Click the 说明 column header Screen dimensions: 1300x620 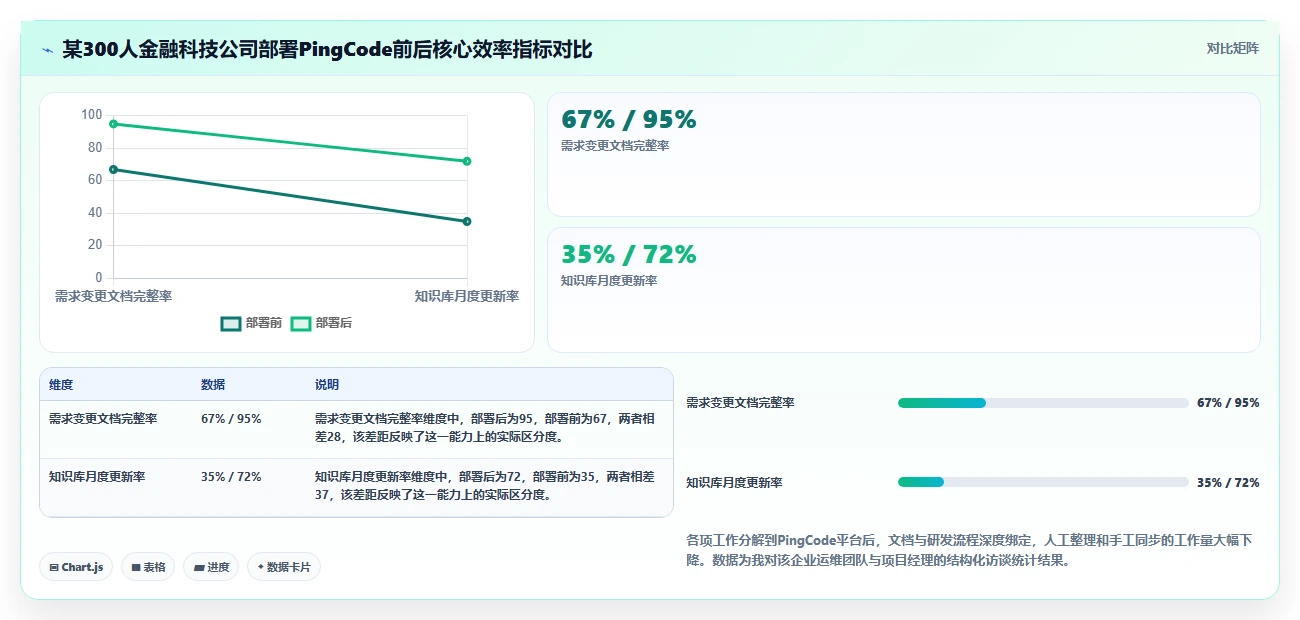[327, 385]
